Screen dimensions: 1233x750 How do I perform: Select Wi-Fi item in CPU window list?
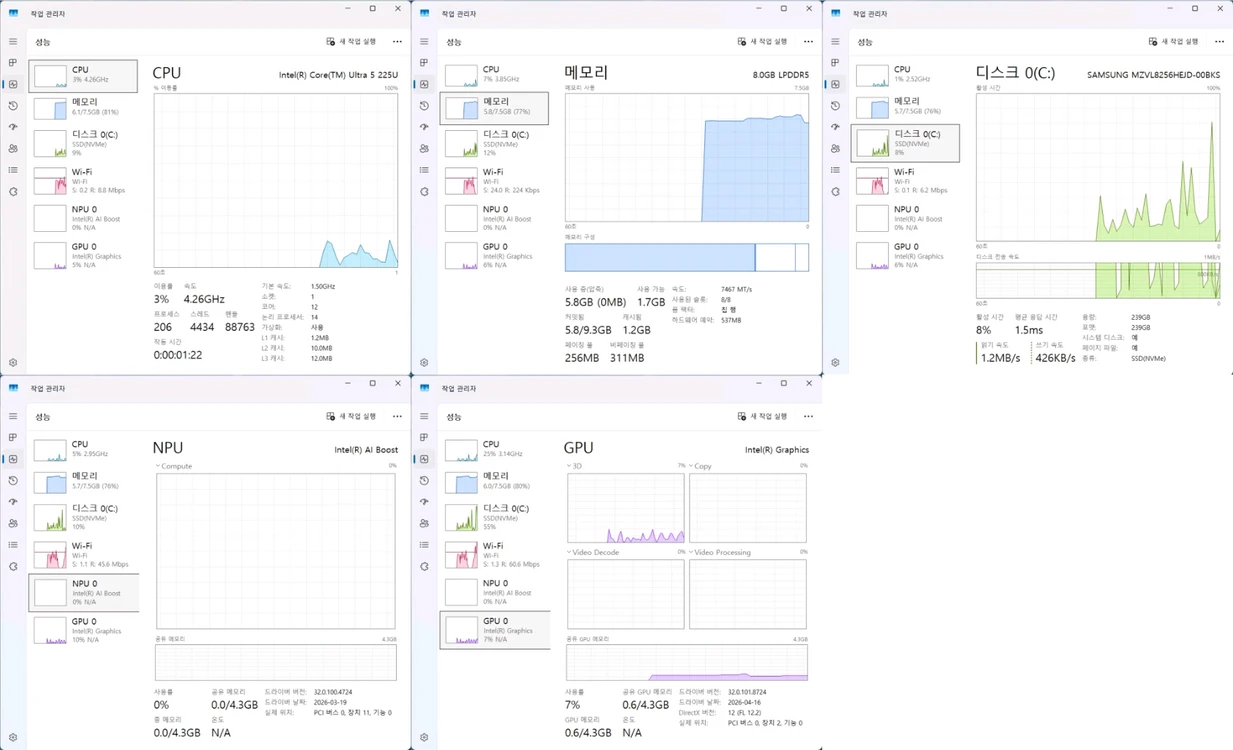[84, 181]
